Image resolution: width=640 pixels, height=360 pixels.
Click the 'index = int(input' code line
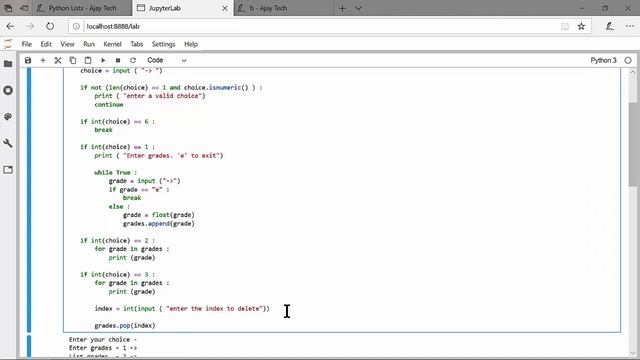(182, 309)
